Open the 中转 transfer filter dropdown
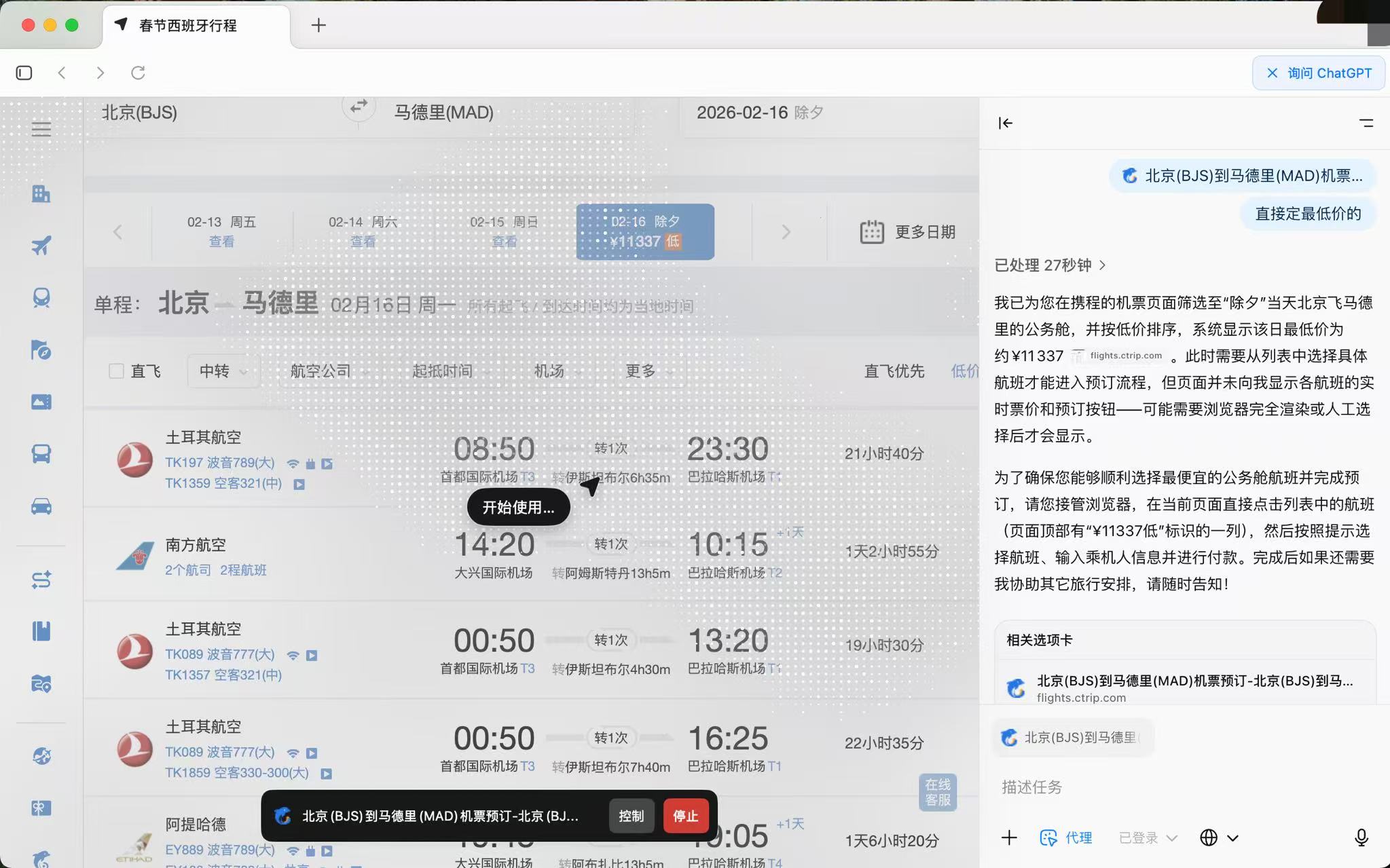The image size is (1390, 868). tap(223, 371)
